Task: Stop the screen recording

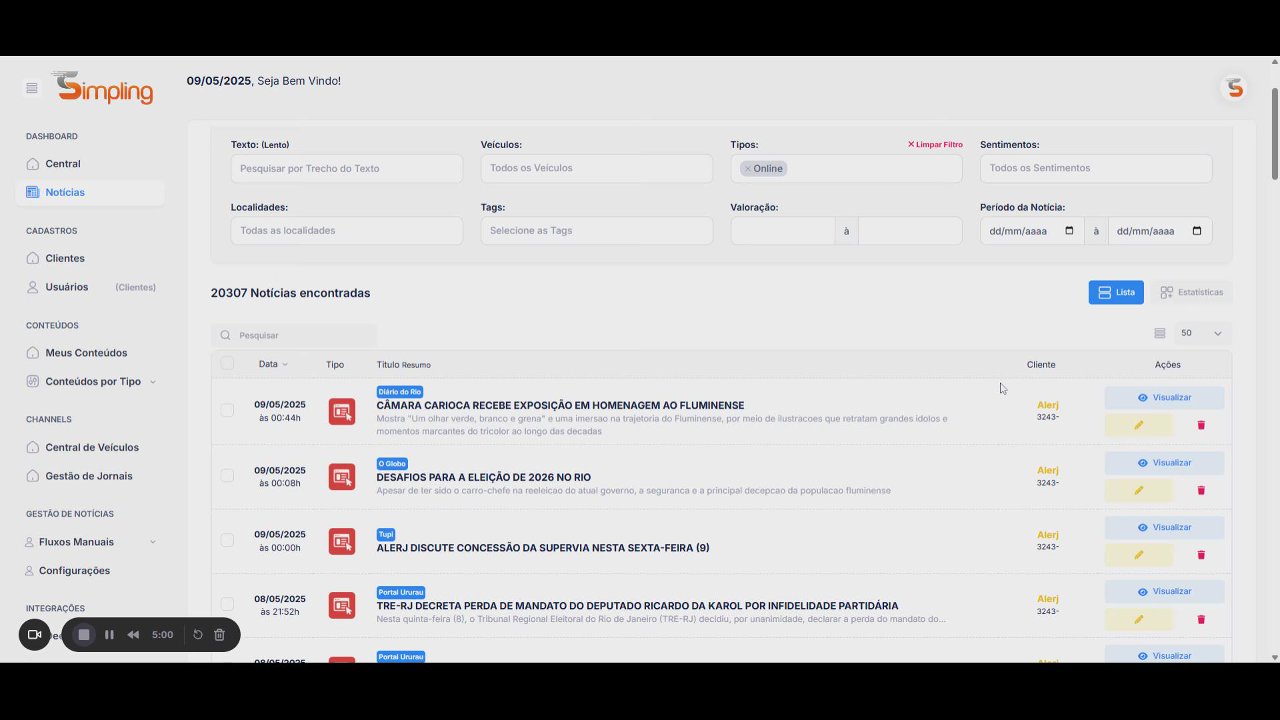Action: click(x=84, y=634)
